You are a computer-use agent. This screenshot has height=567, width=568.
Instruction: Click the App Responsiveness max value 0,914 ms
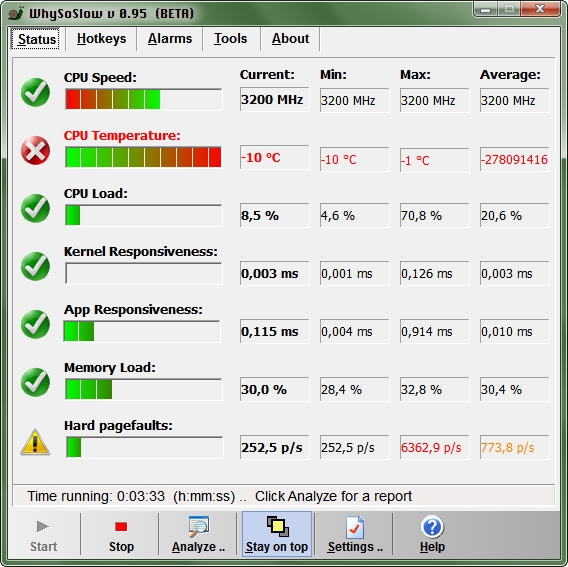click(434, 331)
